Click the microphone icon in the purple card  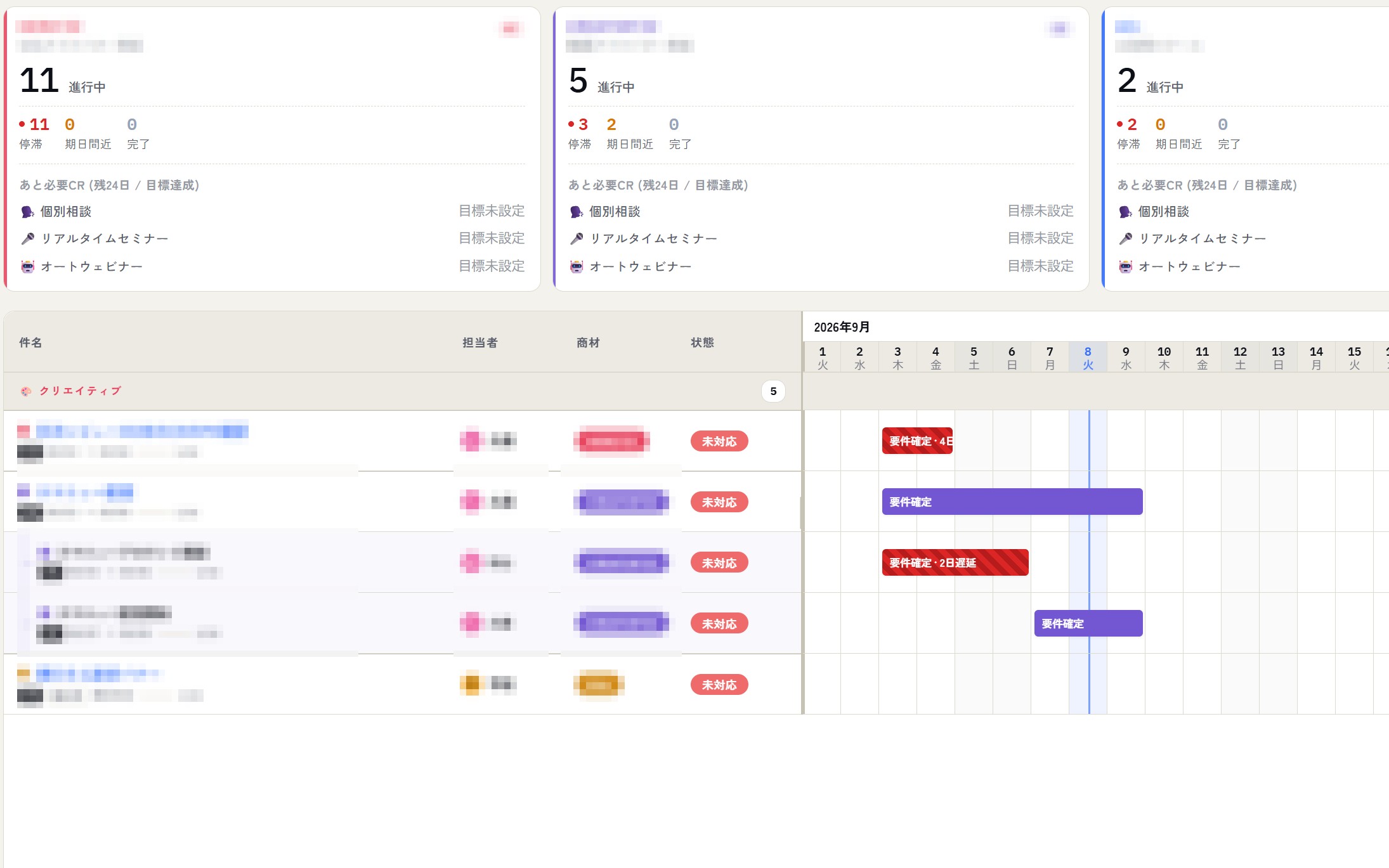576,239
